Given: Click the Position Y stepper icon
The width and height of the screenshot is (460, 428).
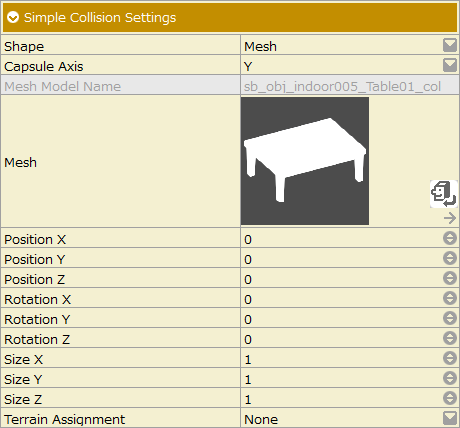Looking at the screenshot, I should (x=450, y=258).
